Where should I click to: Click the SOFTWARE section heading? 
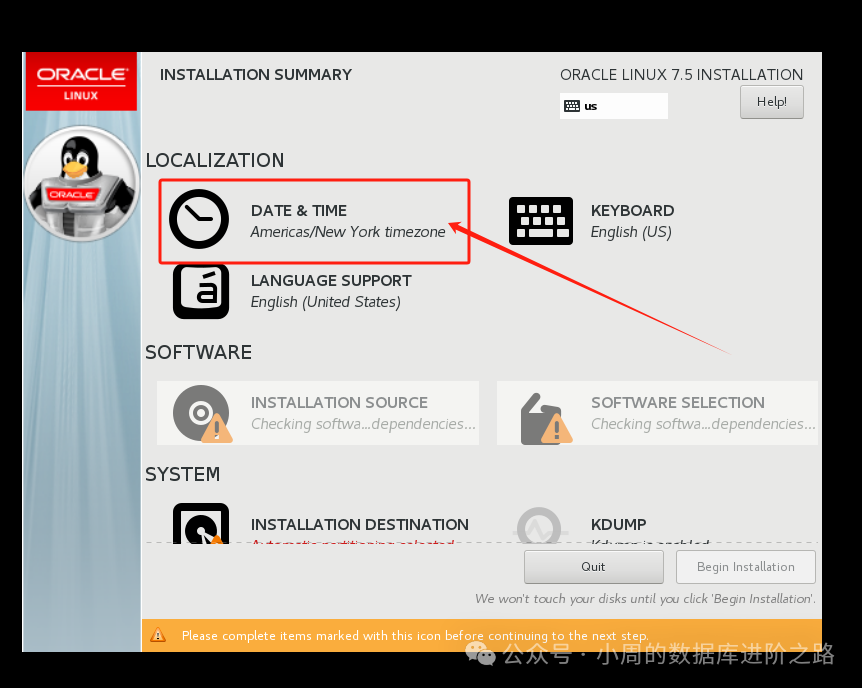coord(198,353)
